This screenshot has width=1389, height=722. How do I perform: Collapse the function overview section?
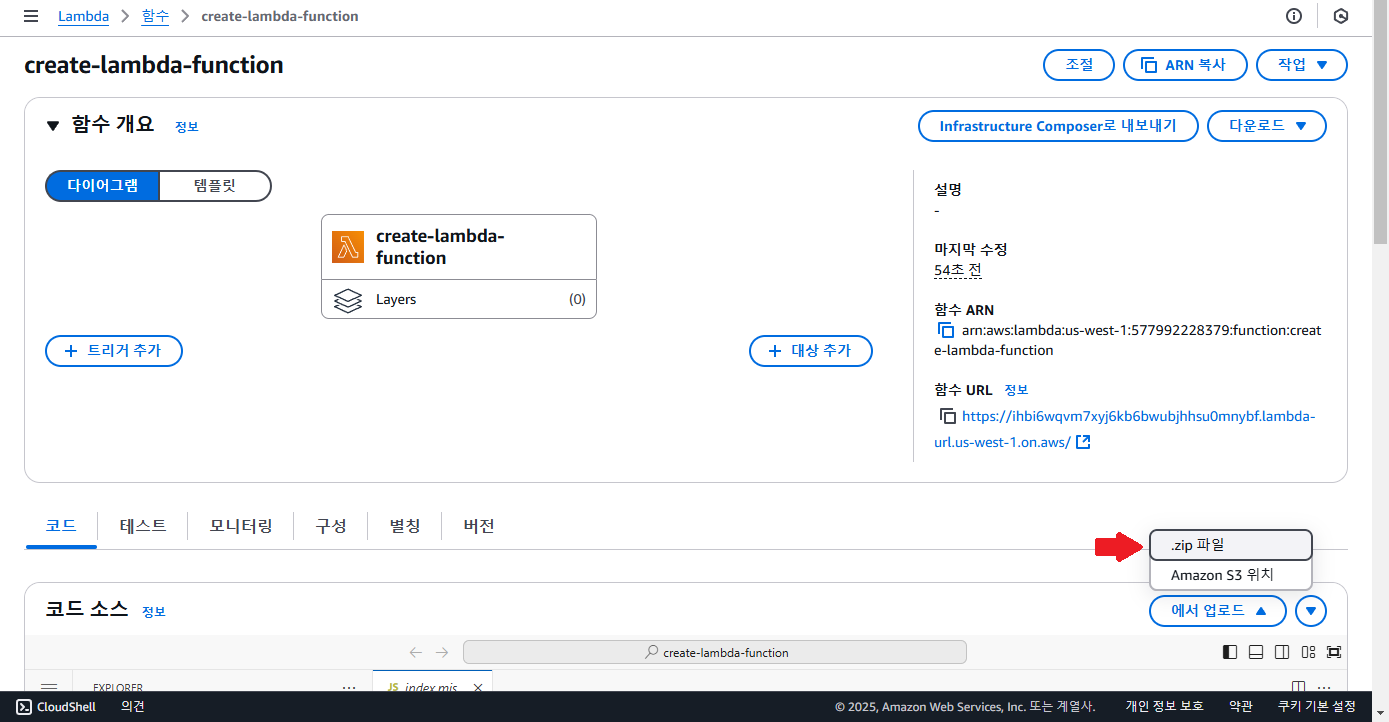(53, 125)
